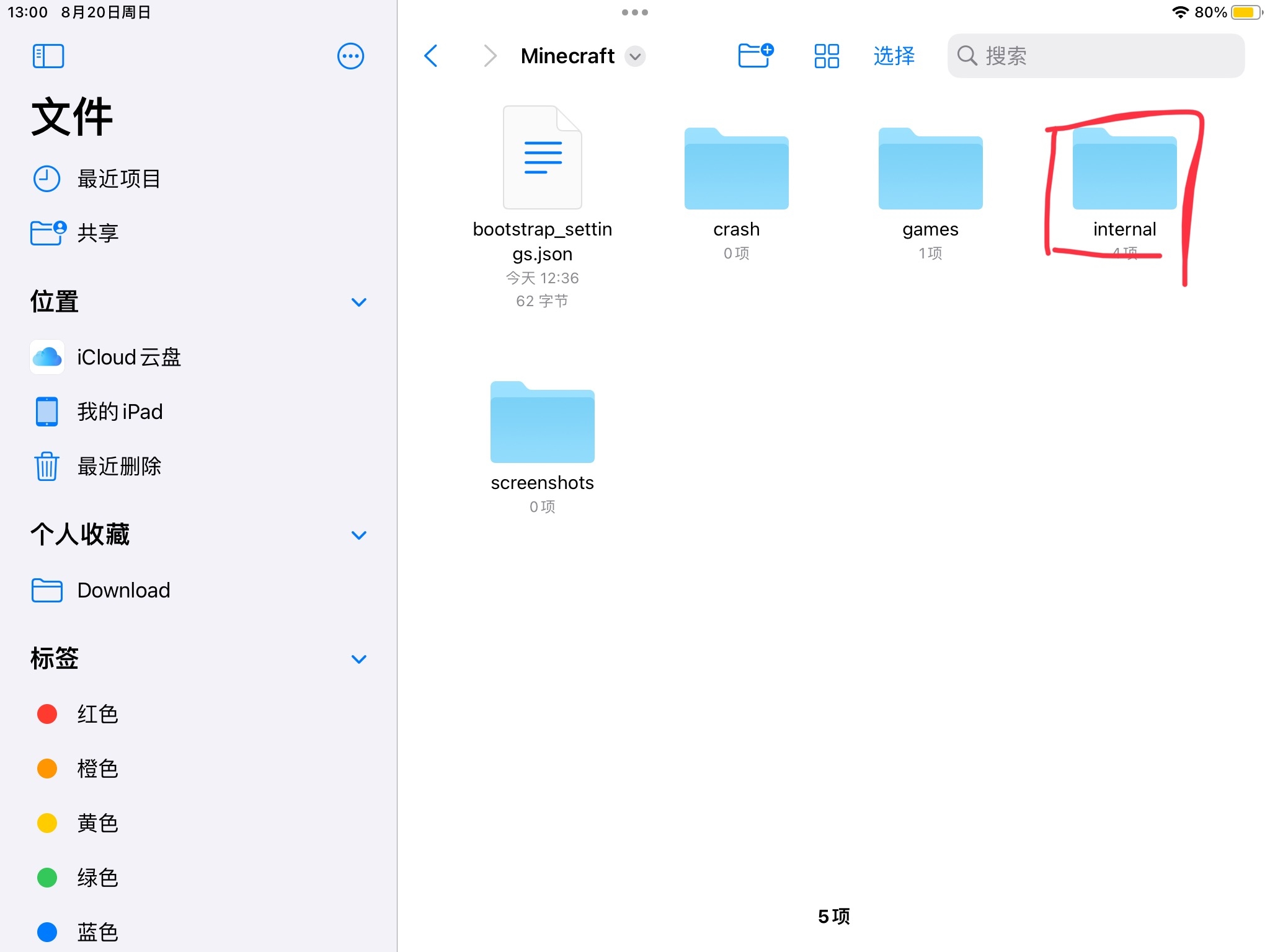Select the 橙色 tag
This screenshot has width=1270, height=952.
[x=198, y=769]
